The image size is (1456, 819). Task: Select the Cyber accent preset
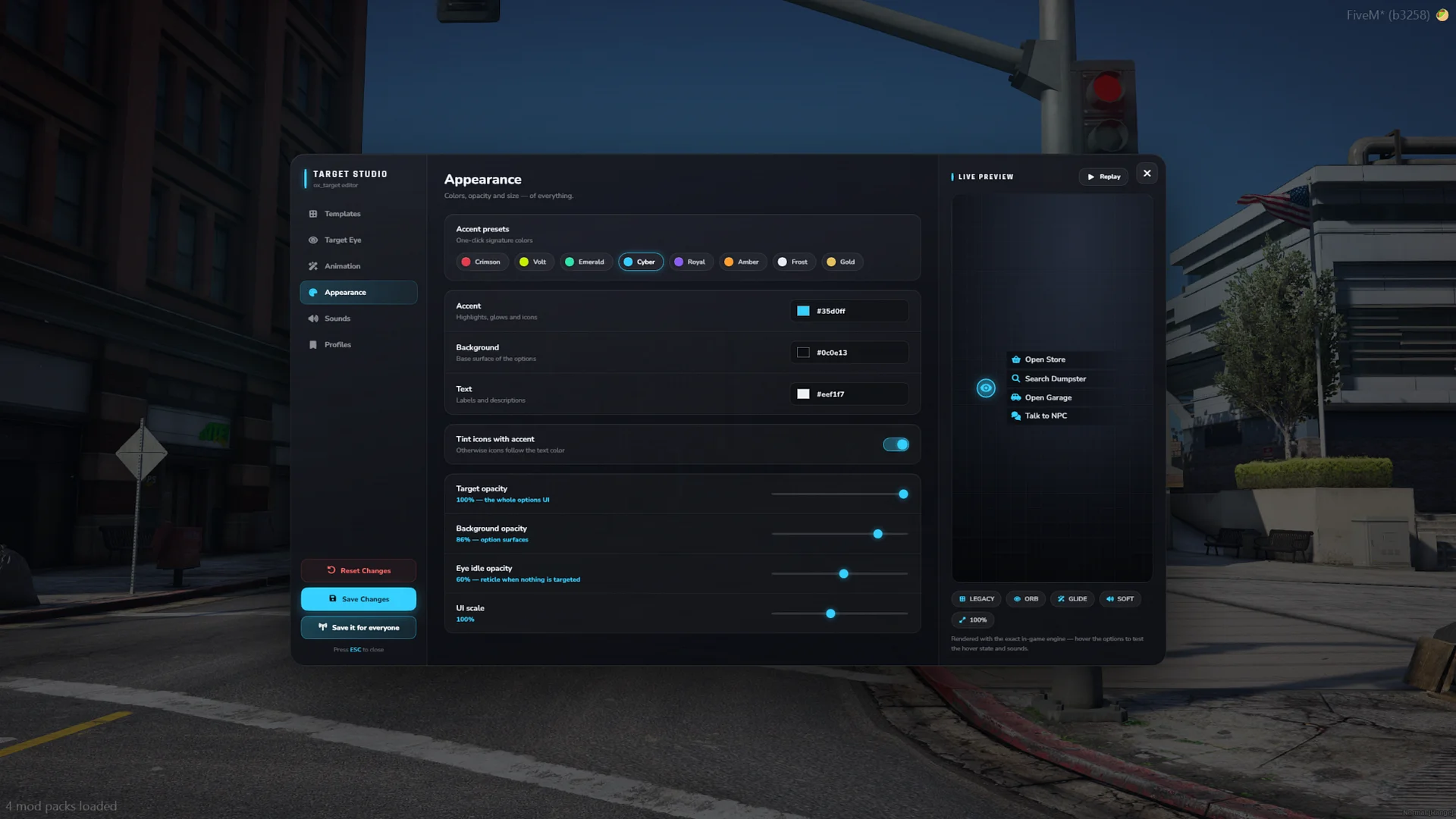coord(641,262)
